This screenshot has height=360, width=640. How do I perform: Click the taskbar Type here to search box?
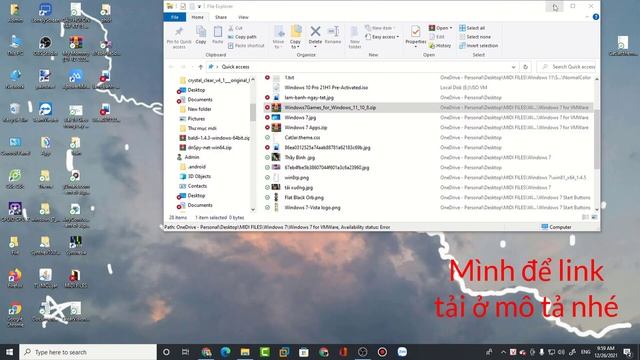pos(88,352)
